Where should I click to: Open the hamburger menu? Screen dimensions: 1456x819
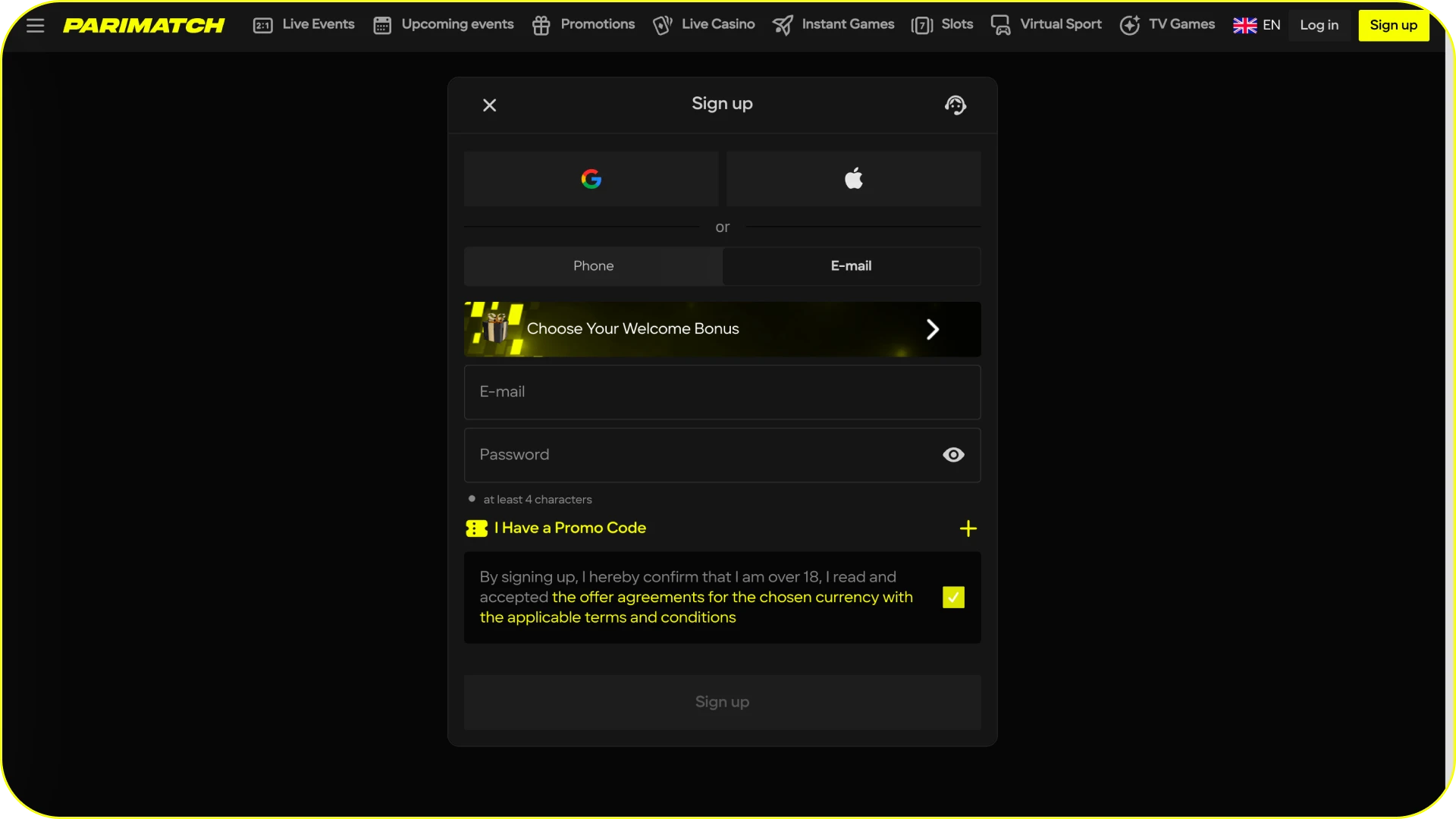point(35,25)
